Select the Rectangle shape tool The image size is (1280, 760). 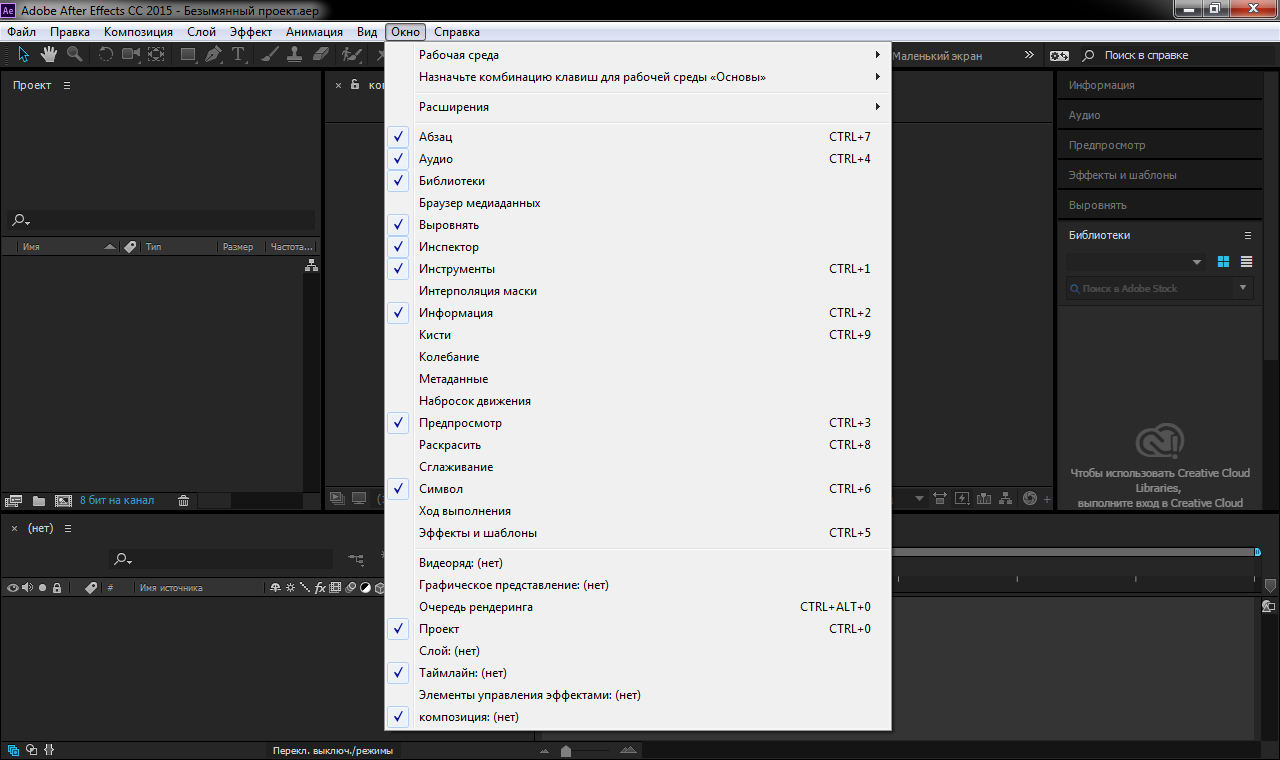(x=188, y=54)
